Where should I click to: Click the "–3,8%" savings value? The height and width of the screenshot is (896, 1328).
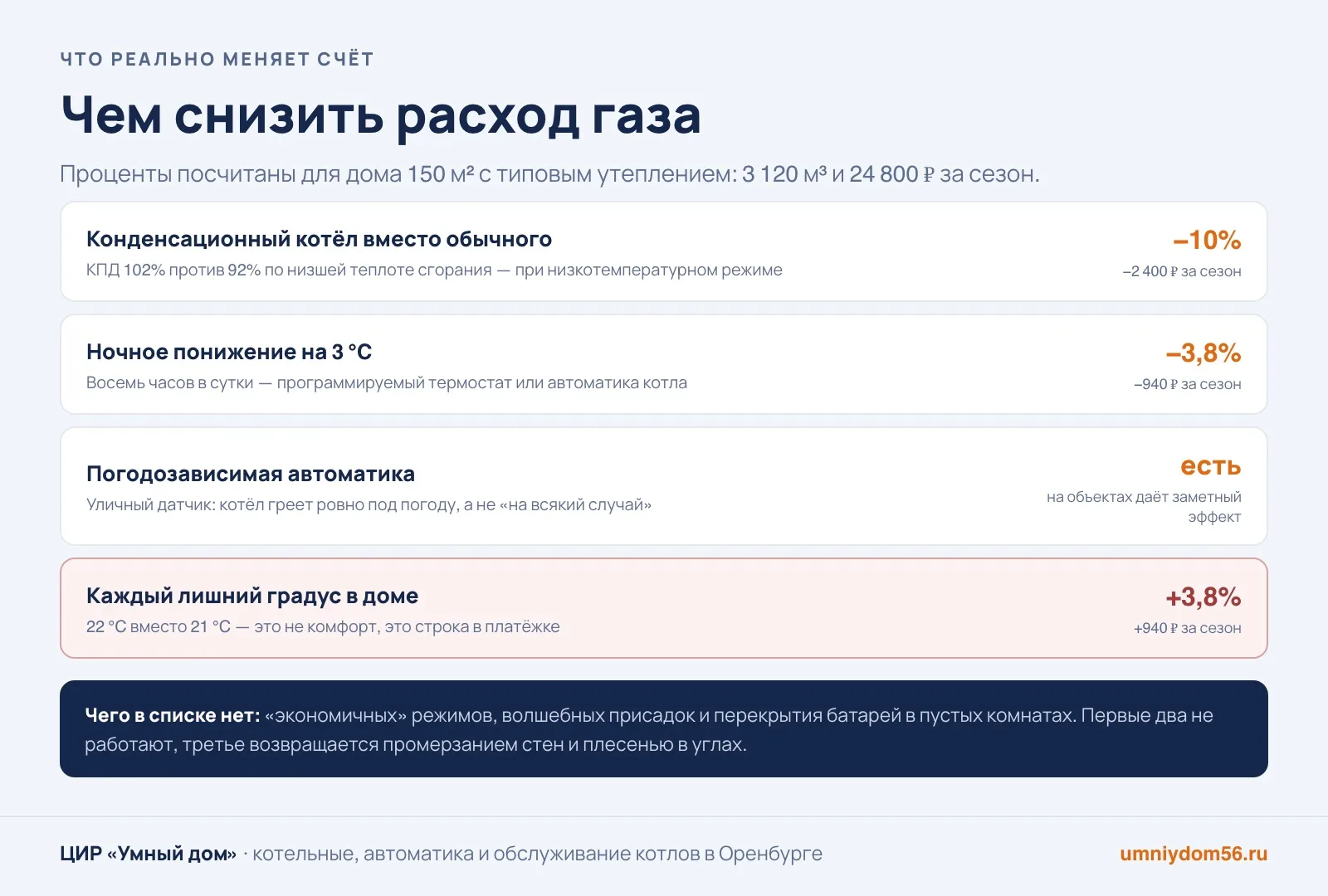(x=1203, y=353)
